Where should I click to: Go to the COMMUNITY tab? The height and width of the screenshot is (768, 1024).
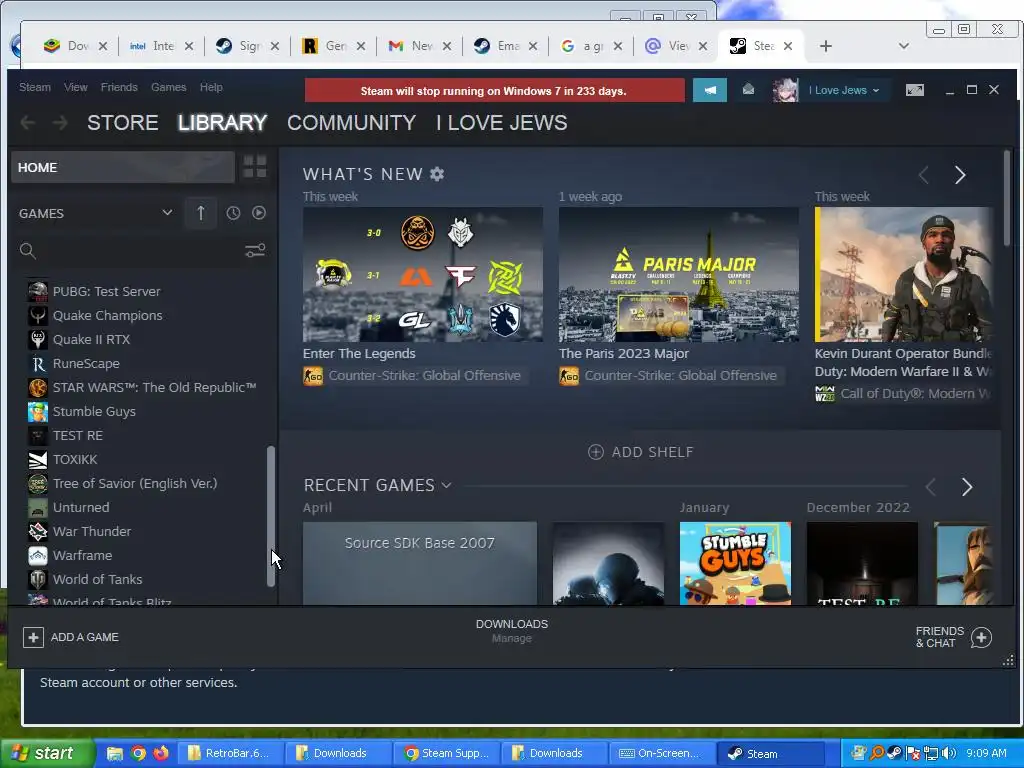[351, 123]
